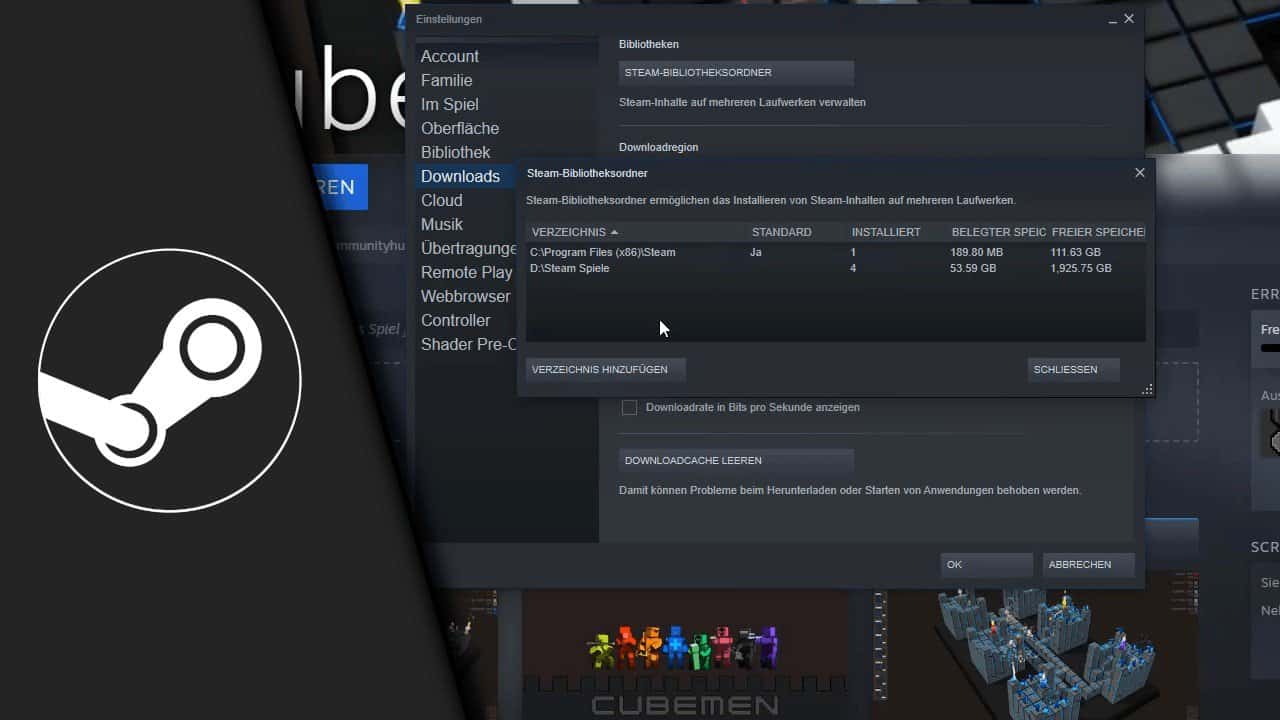Click installed count for C:\Program Files (x86)\Steam
This screenshot has width=1280, height=720.
[853, 252]
